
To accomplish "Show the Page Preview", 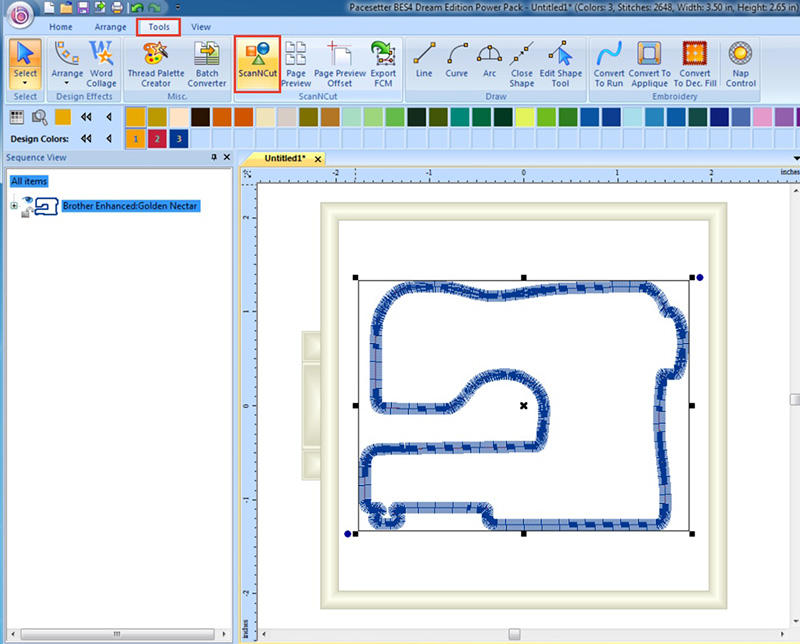I will 296,64.
